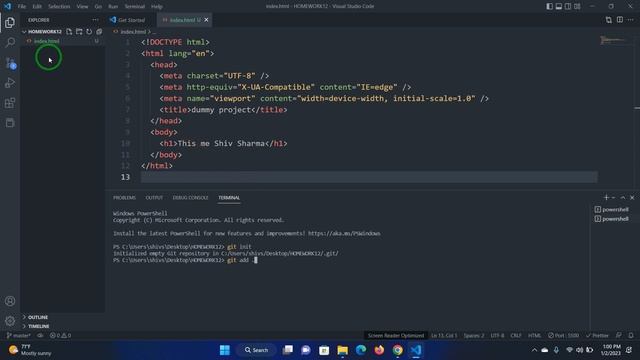This screenshot has height=360, width=640.
Task: Open the Edit menu
Action: (37, 6)
